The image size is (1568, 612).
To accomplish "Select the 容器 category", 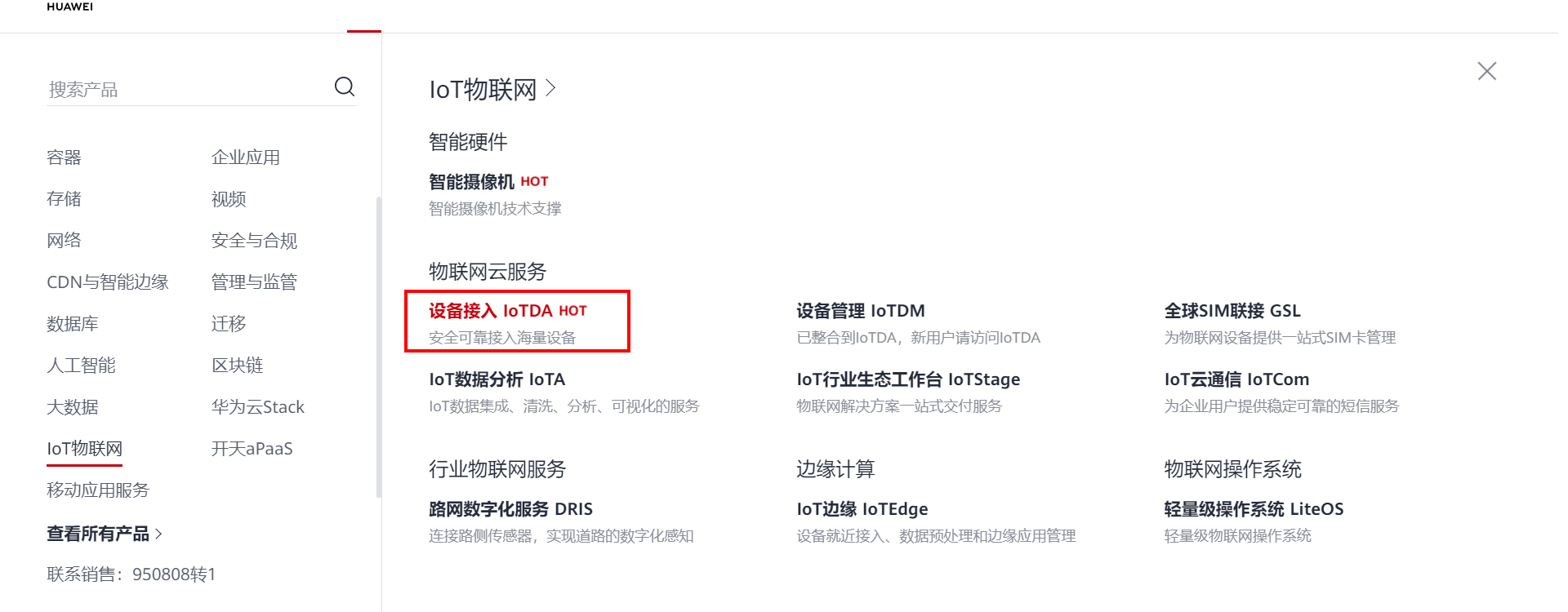I will click(64, 157).
